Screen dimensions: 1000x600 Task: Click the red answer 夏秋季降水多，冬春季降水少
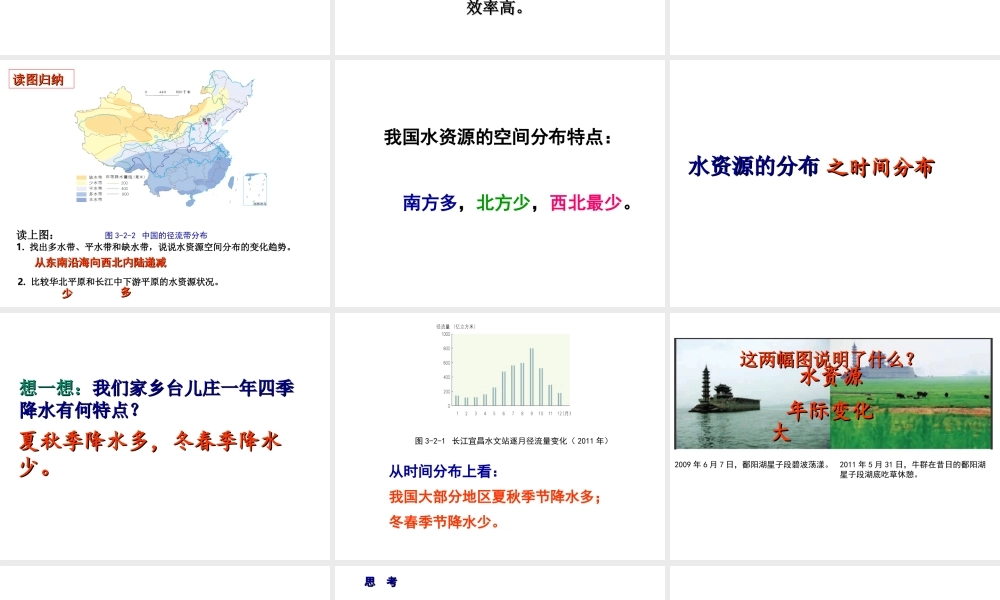pos(151,454)
